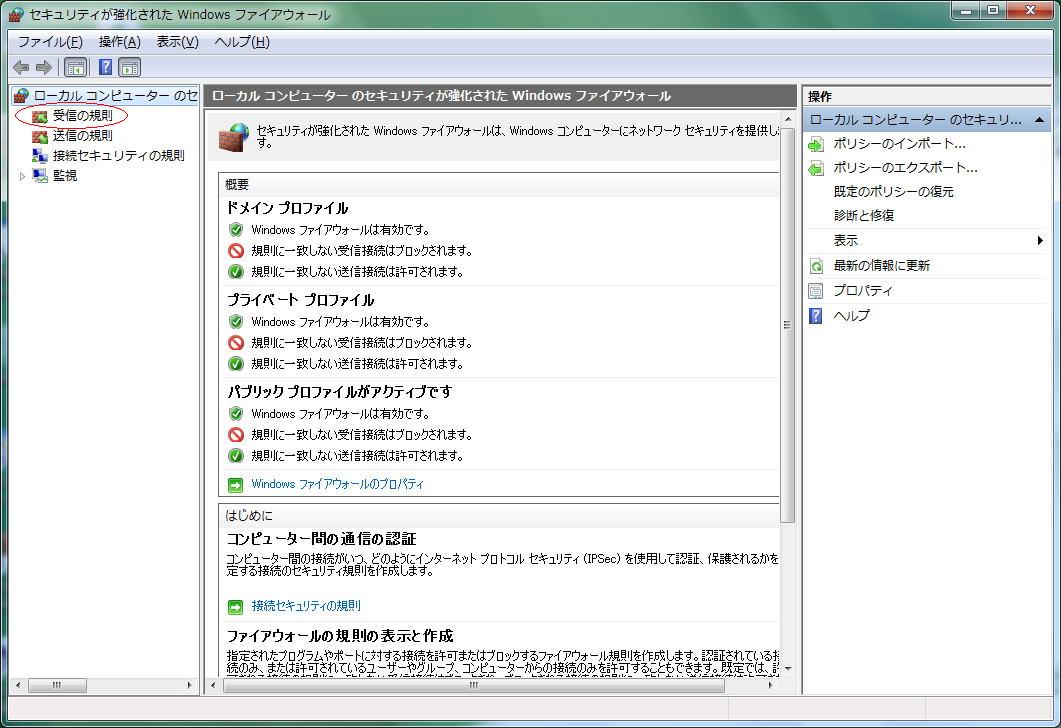Select 接続セキュリティの規則 tree node
Screen dimensions: 1061x728
coord(118,156)
